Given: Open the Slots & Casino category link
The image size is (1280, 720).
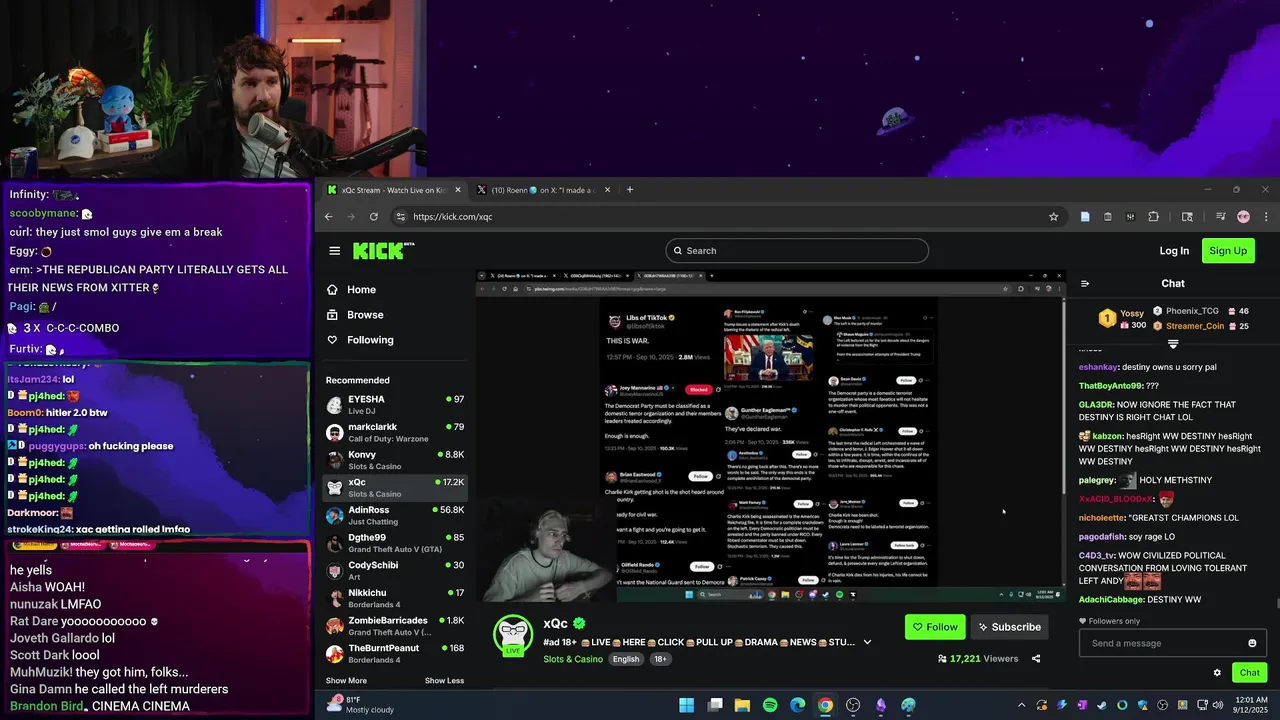Looking at the screenshot, I should (x=574, y=659).
